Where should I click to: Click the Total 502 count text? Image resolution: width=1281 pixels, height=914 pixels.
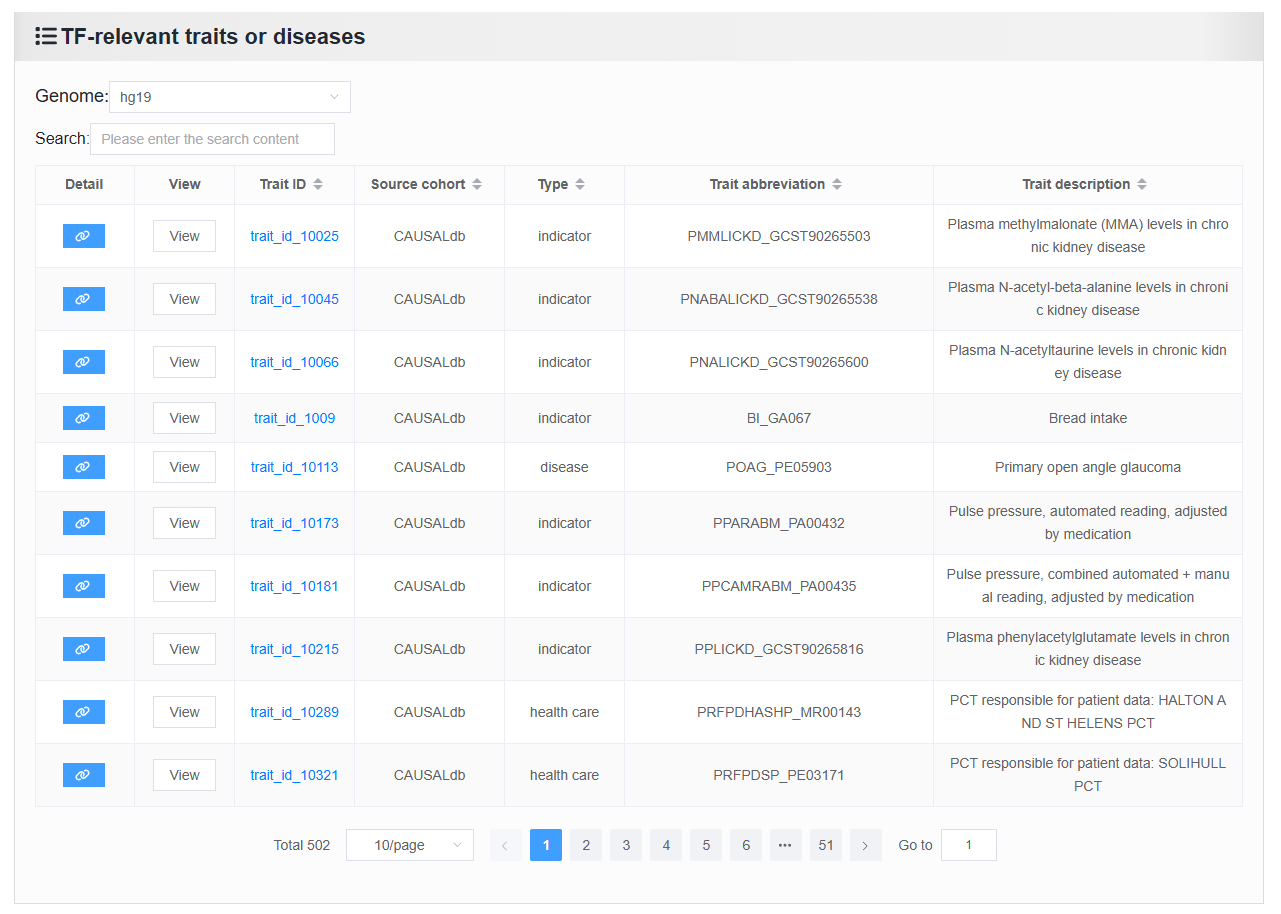(302, 846)
